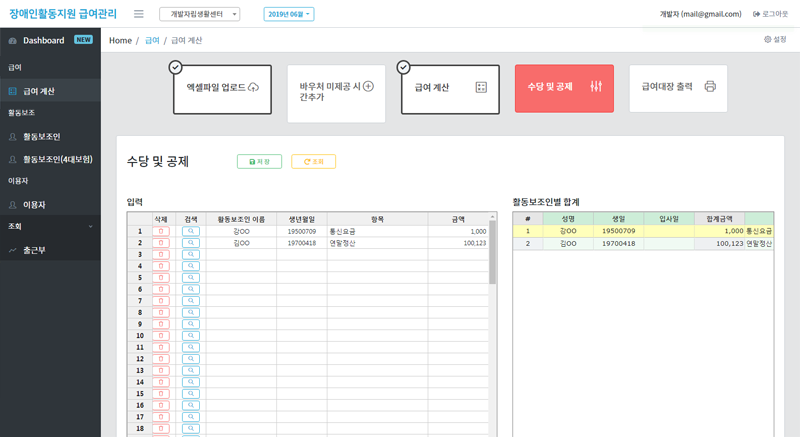Viewport: 800px width, 437px height.
Task: Click the 금액 cell in row 3
Action: [457, 255]
